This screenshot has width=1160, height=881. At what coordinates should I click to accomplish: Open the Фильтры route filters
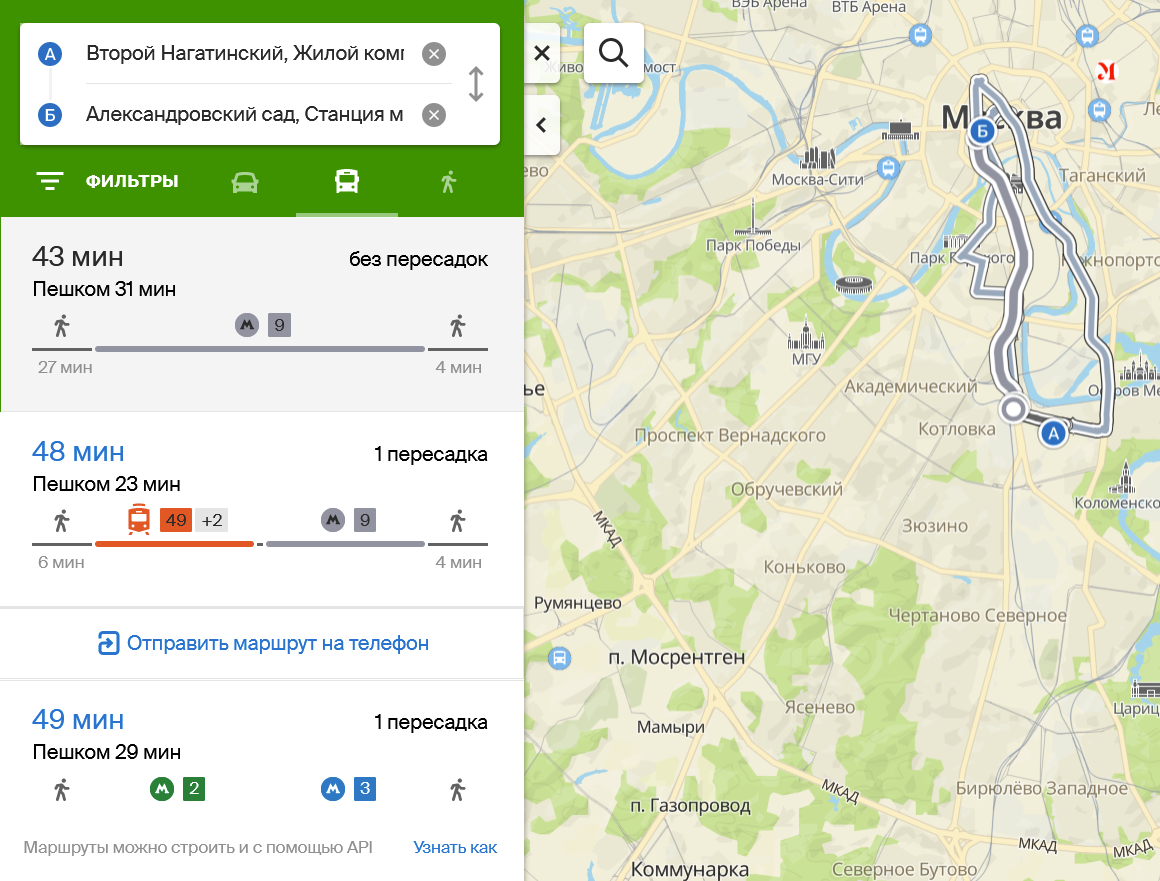coord(107,181)
